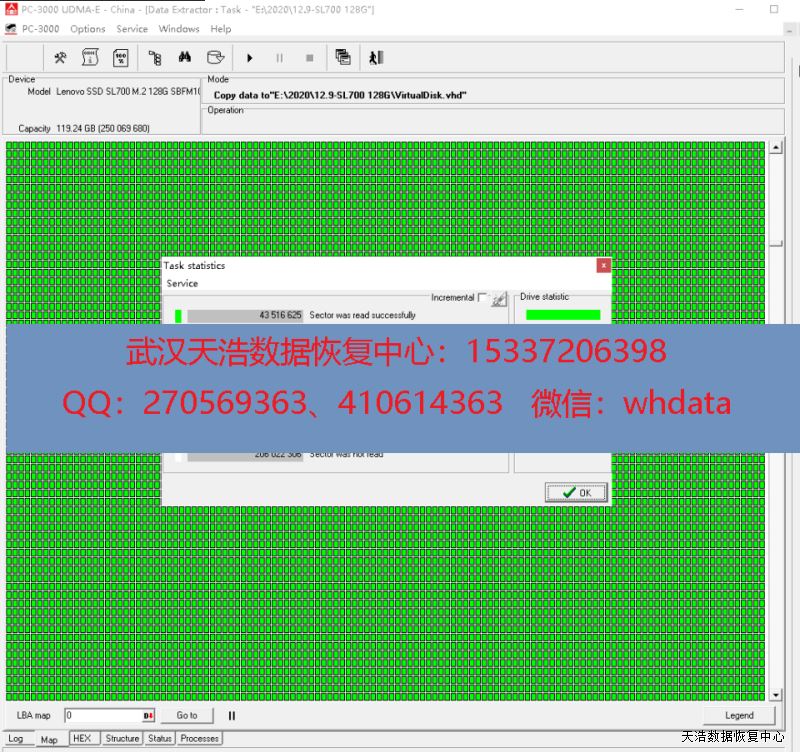Open the LBA map field selector arrow
Image resolution: width=800 pixels, height=752 pixels.
149,715
